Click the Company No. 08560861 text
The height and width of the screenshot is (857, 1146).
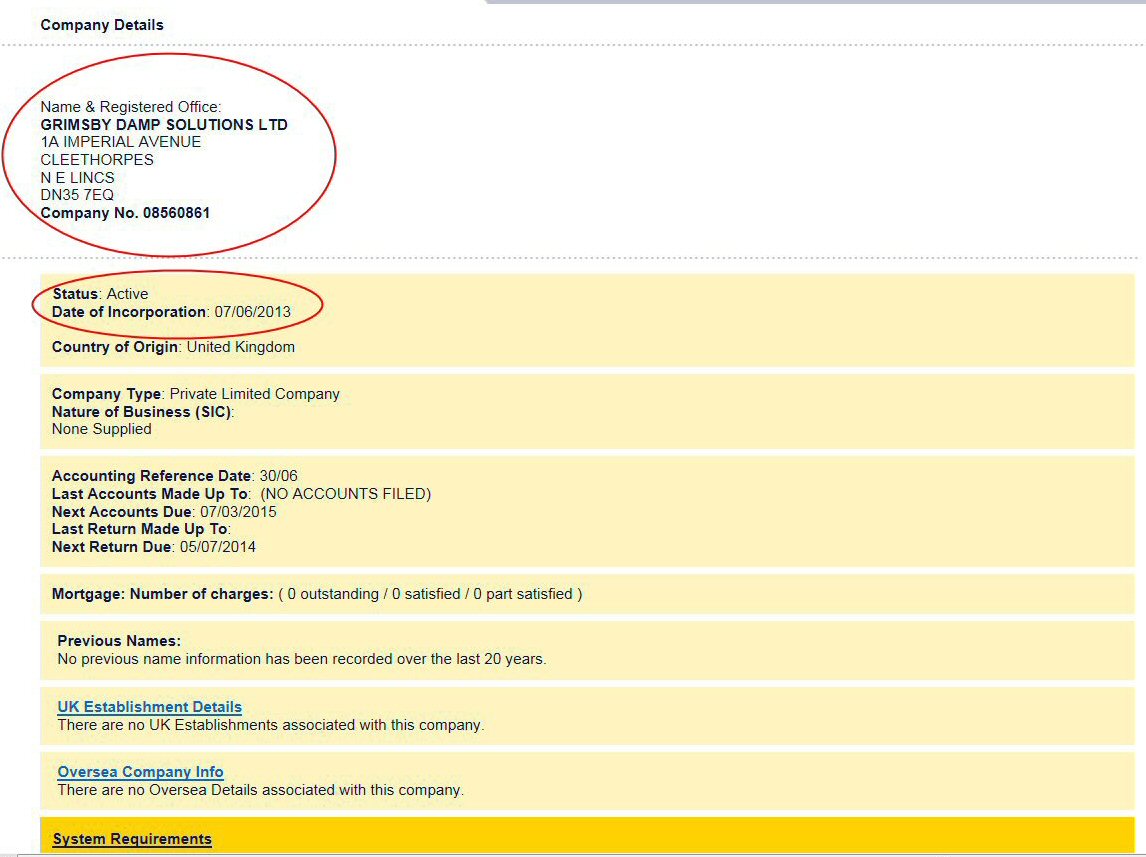tap(125, 213)
